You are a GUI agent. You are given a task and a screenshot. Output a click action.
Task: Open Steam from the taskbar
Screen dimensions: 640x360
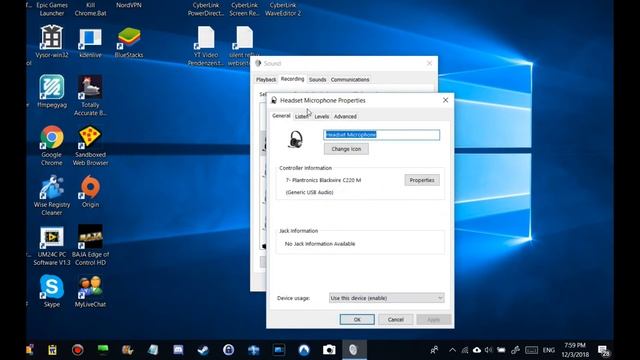click(x=203, y=350)
